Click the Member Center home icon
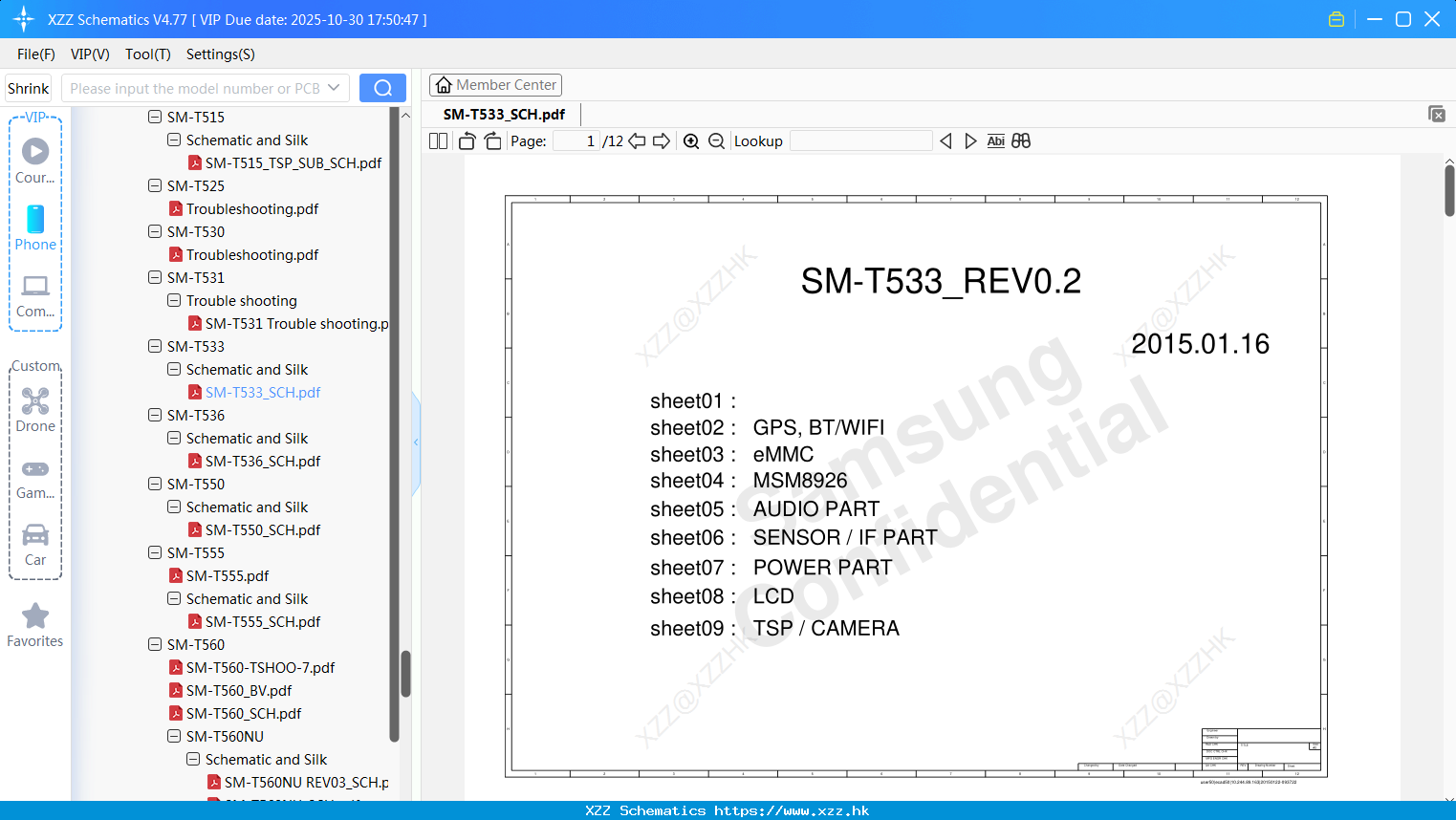 pyautogui.click(x=444, y=85)
